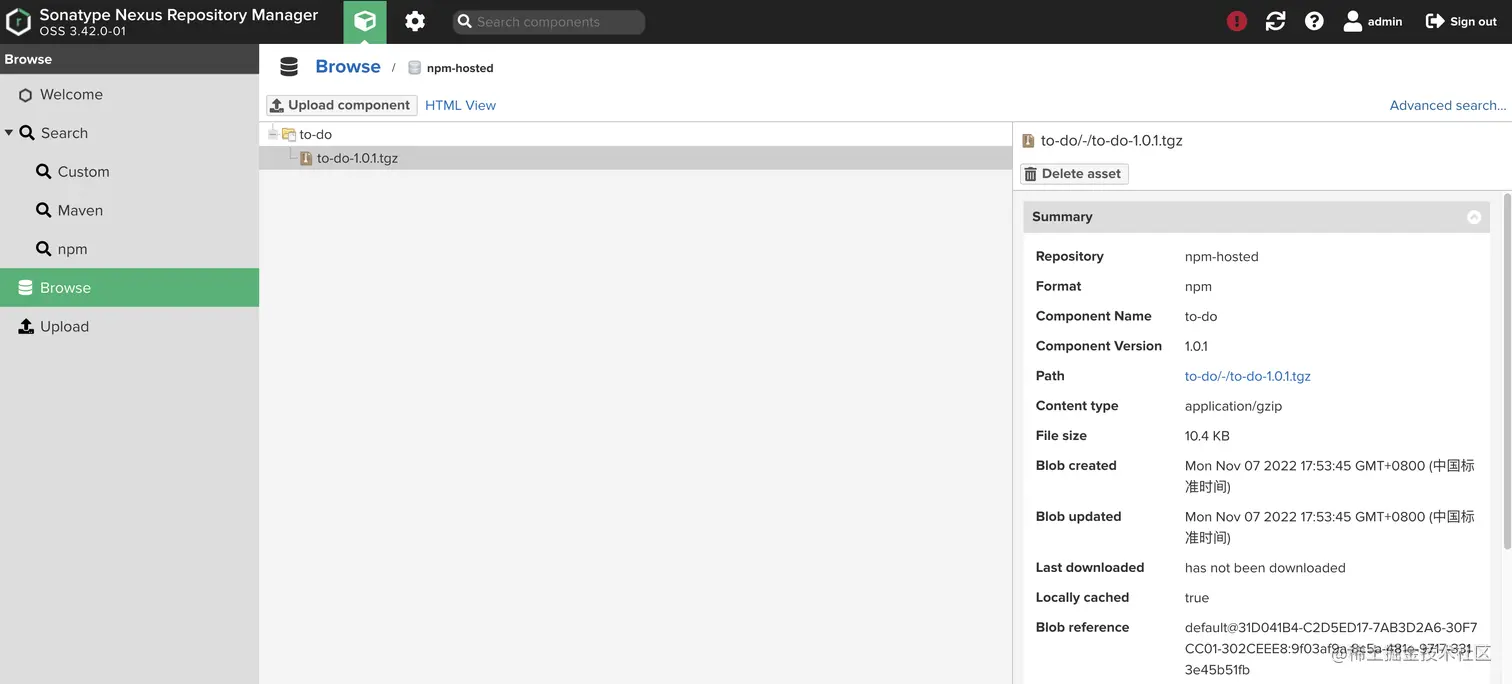
Task: Click the Repository value npm-hosted
Action: coord(1221,257)
